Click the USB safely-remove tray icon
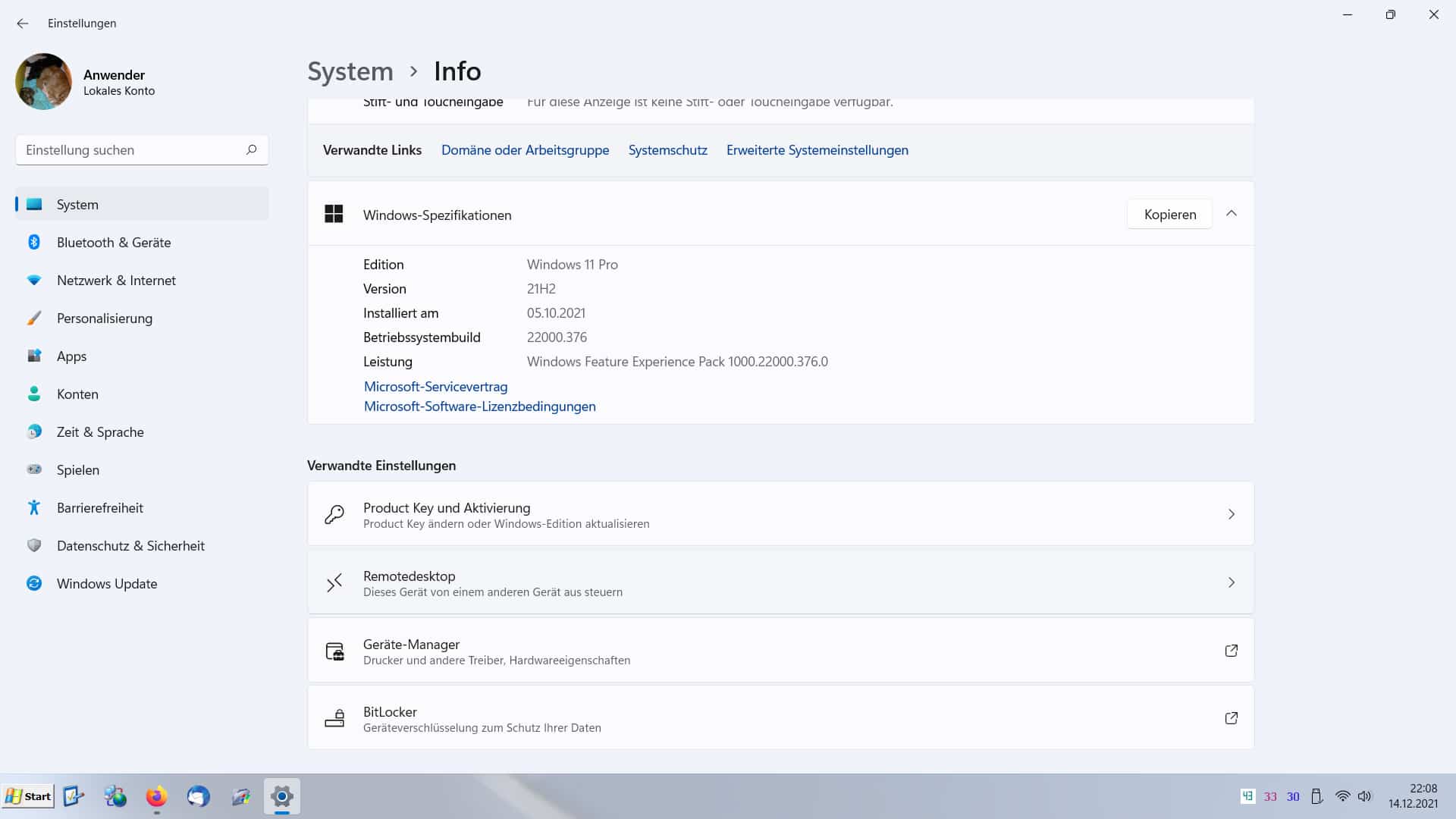Viewport: 1456px width, 819px height. pos(1317,796)
